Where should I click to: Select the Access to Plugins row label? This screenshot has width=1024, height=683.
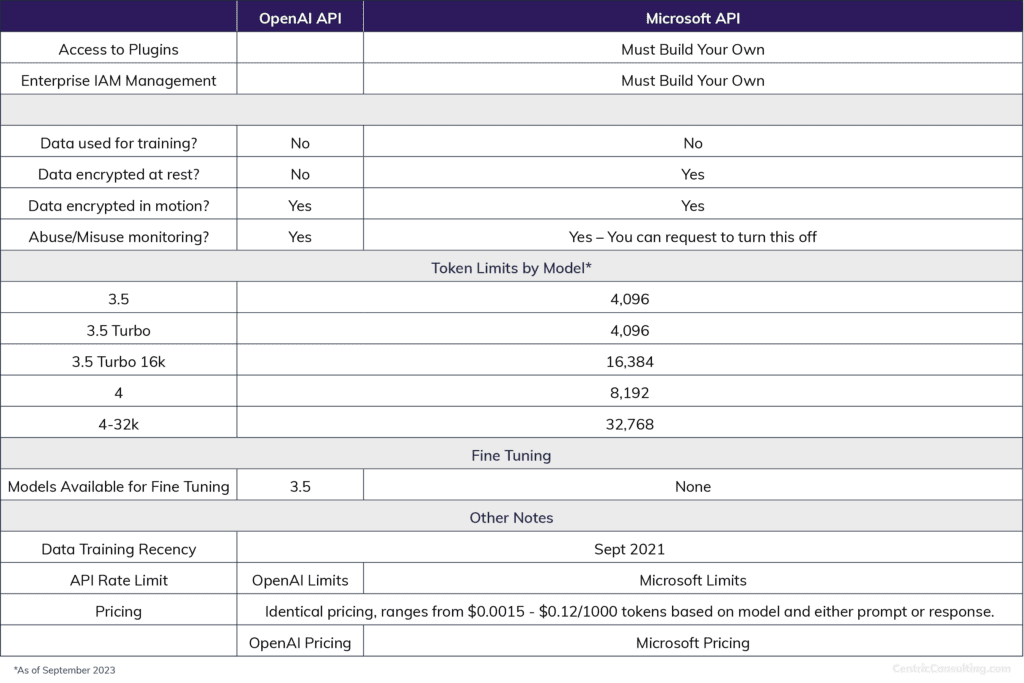(x=118, y=49)
